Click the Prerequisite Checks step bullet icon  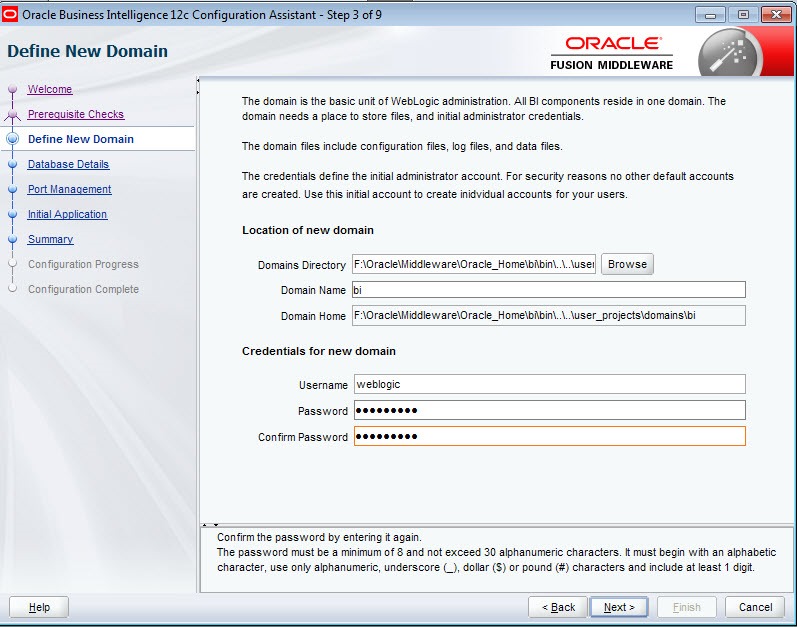[x=13, y=114]
